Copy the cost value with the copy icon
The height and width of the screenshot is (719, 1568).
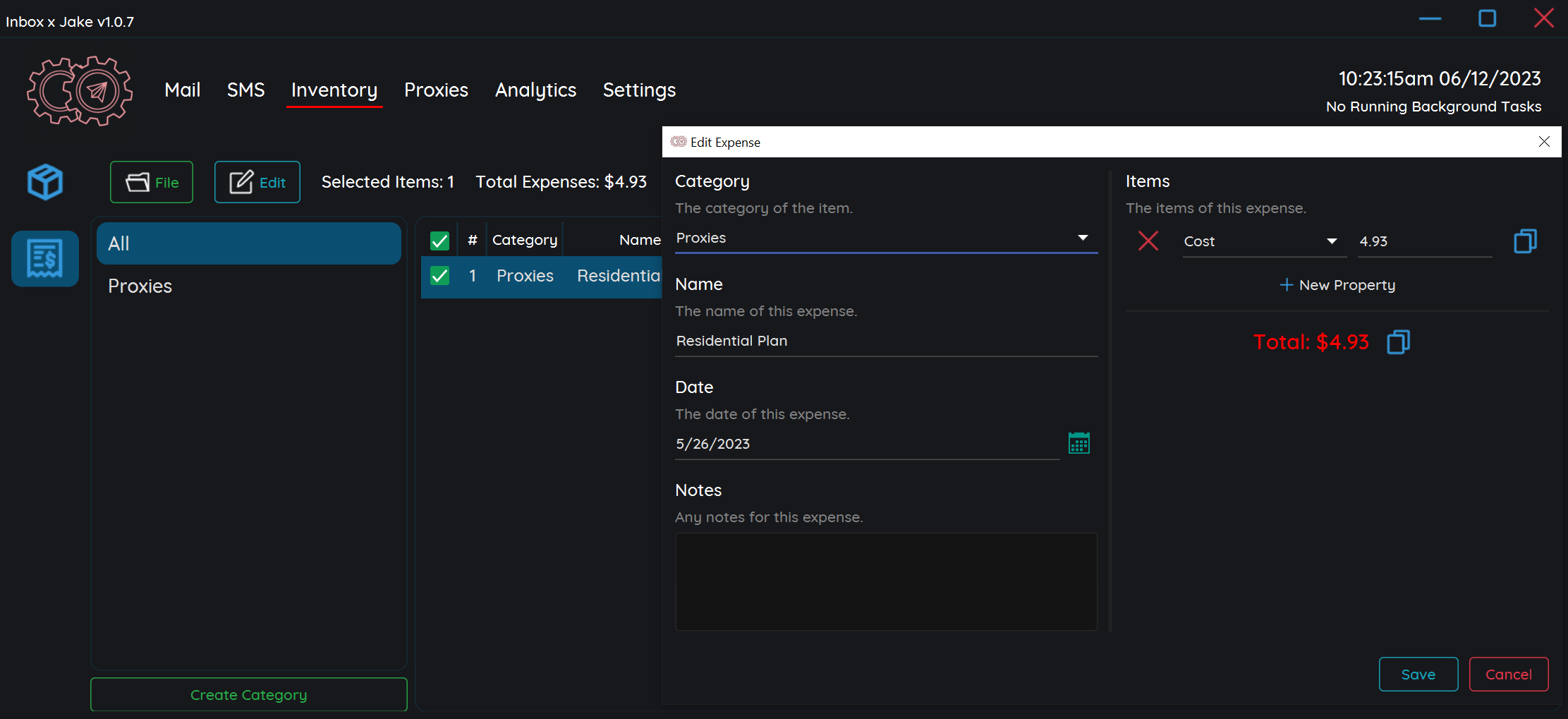1524,241
